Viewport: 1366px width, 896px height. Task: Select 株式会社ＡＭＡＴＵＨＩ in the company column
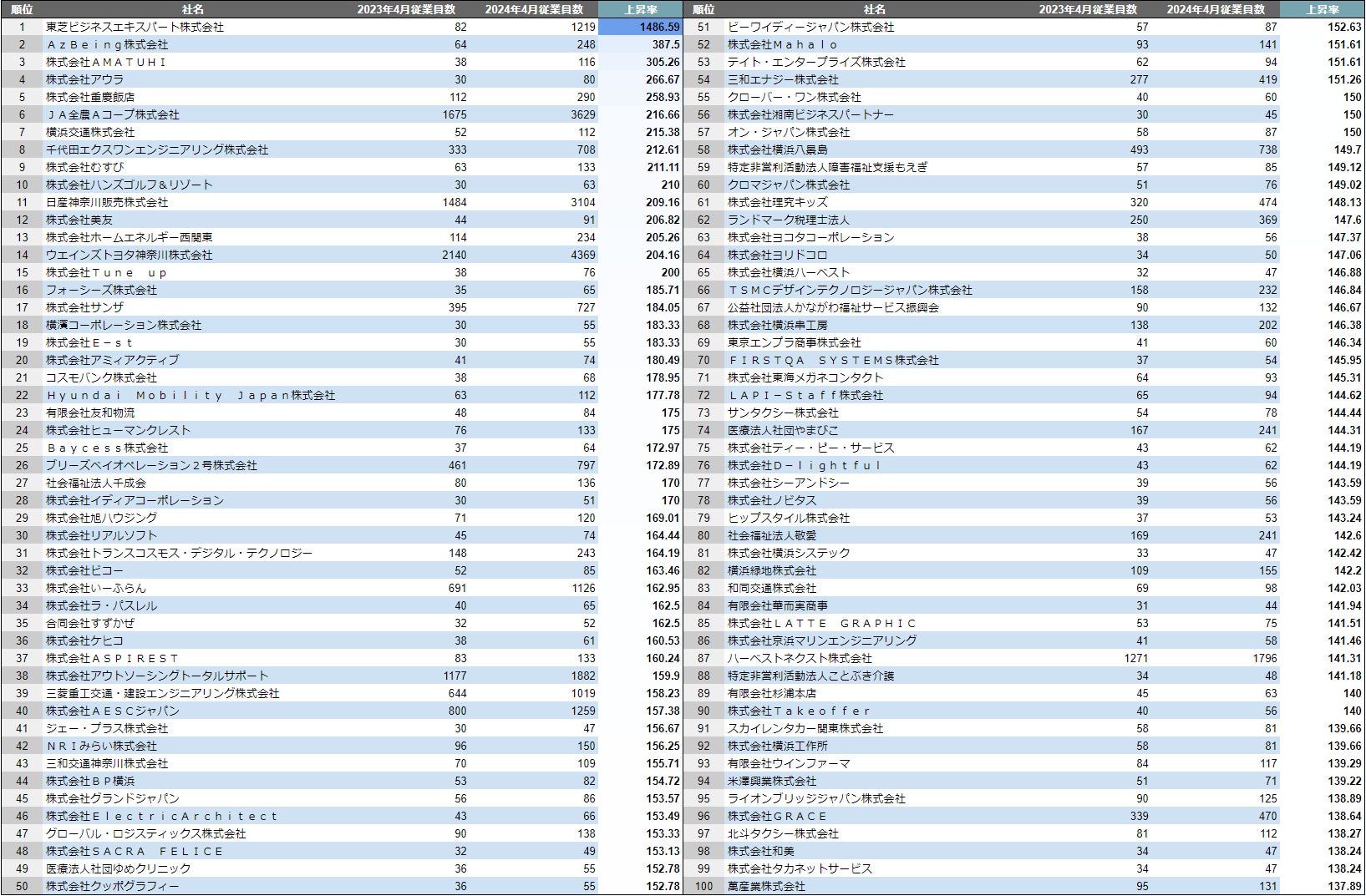[x=107, y=62]
